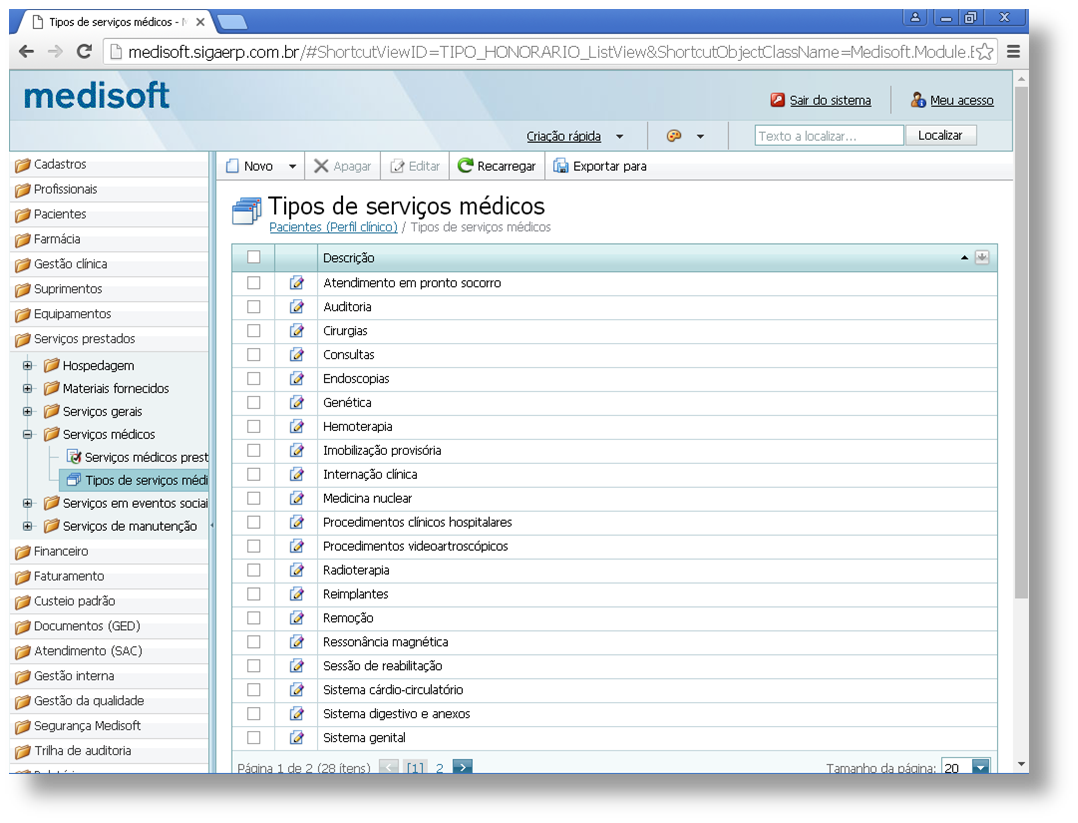Viewport: 1078px width, 823px height.
Task: Click the browser address bar
Action: (550, 52)
